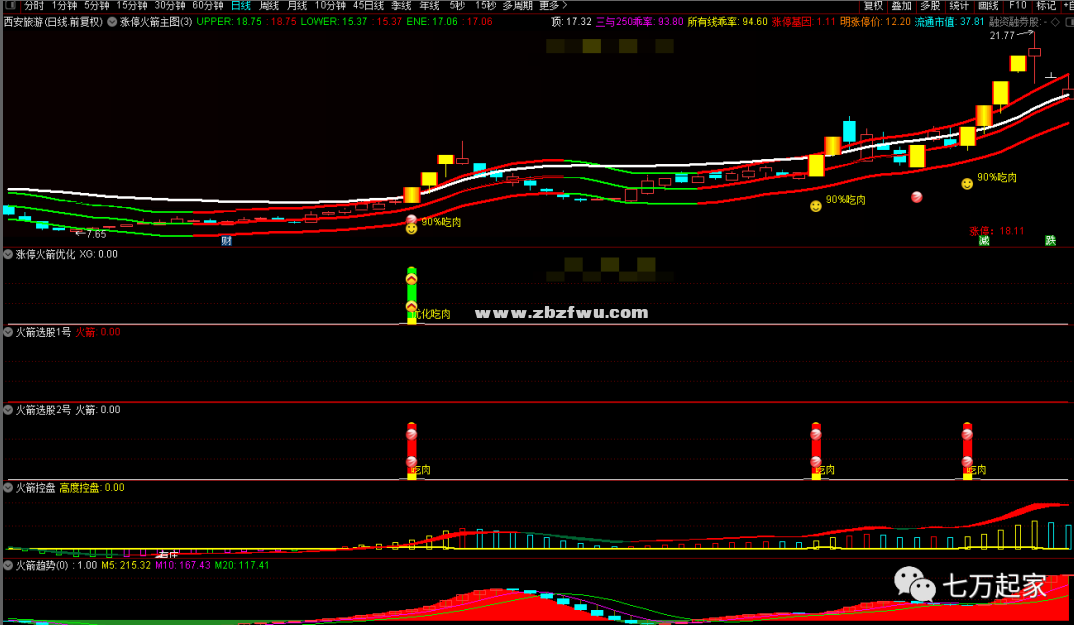This screenshot has height=625, width=1074.
Task: Click the 三与250乖率: 93.80 readout
Action: coord(640,22)
